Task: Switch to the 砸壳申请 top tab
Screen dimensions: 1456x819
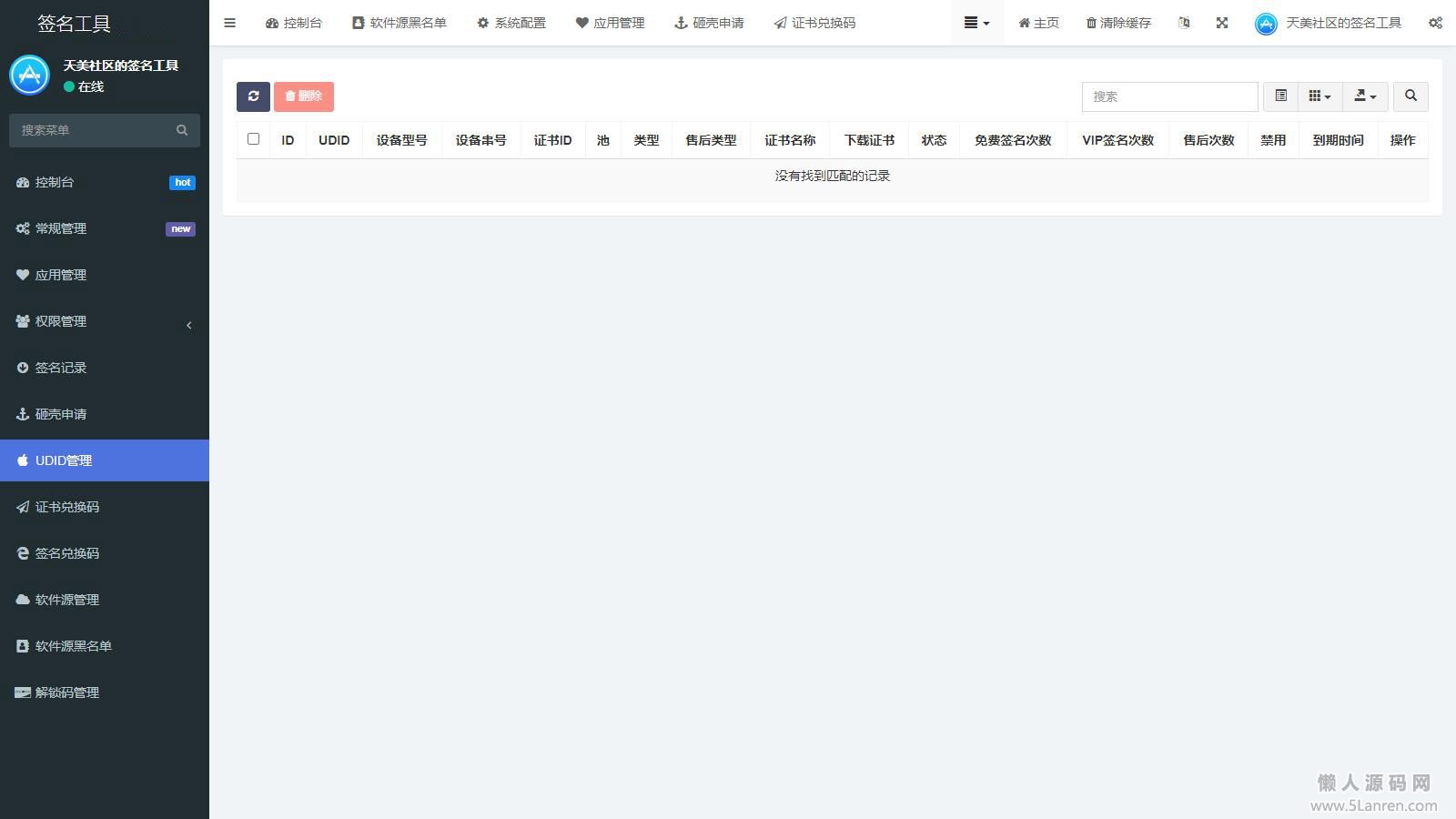Action: click(709, 23)
